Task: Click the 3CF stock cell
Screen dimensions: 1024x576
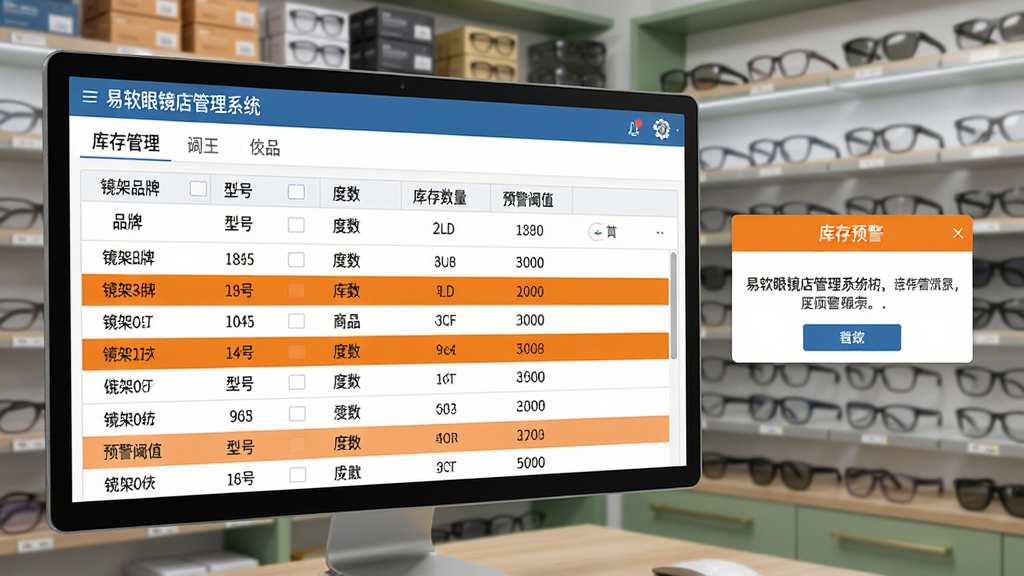Action: 445,321
